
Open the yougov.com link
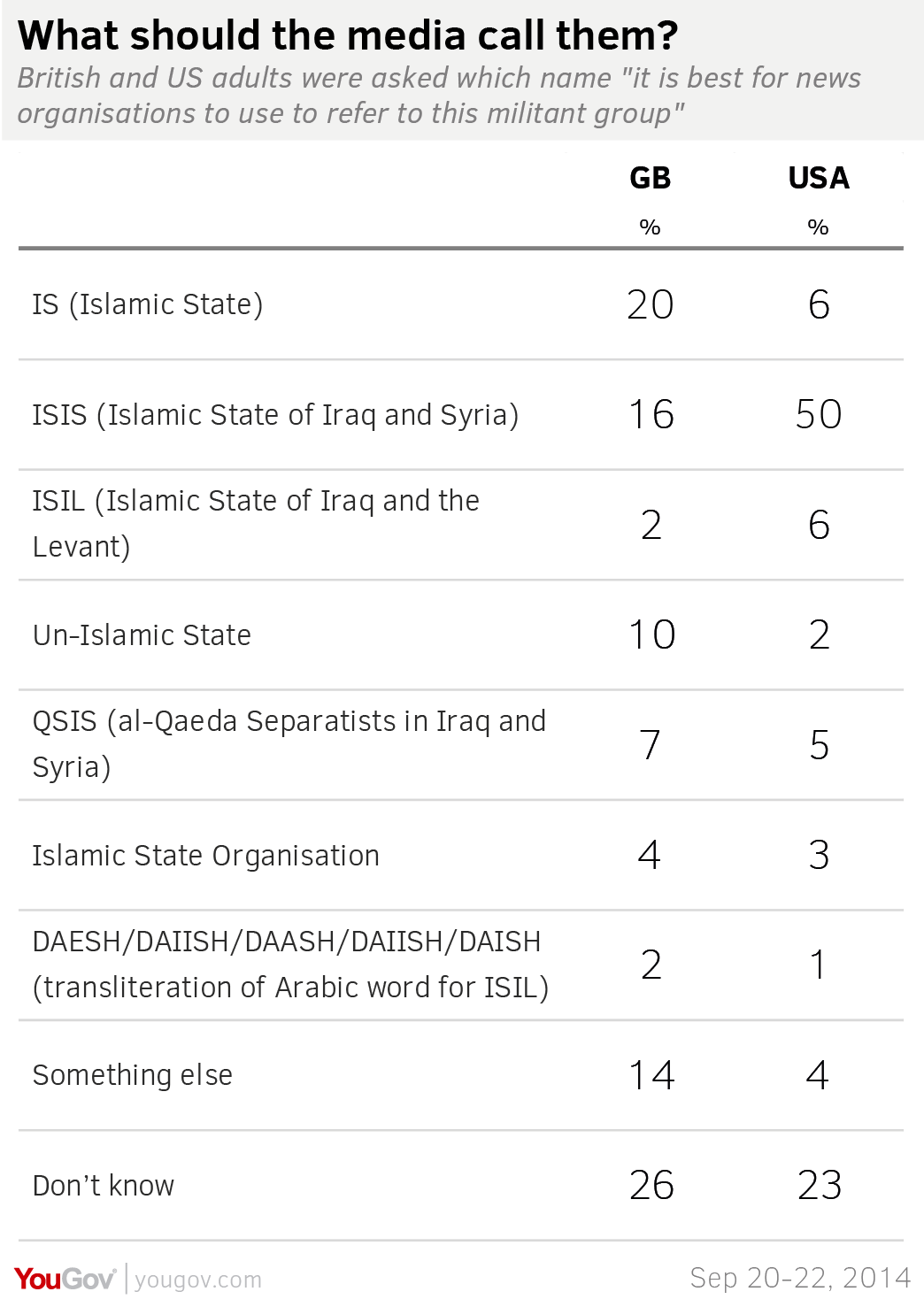(x=198, y=1280)
